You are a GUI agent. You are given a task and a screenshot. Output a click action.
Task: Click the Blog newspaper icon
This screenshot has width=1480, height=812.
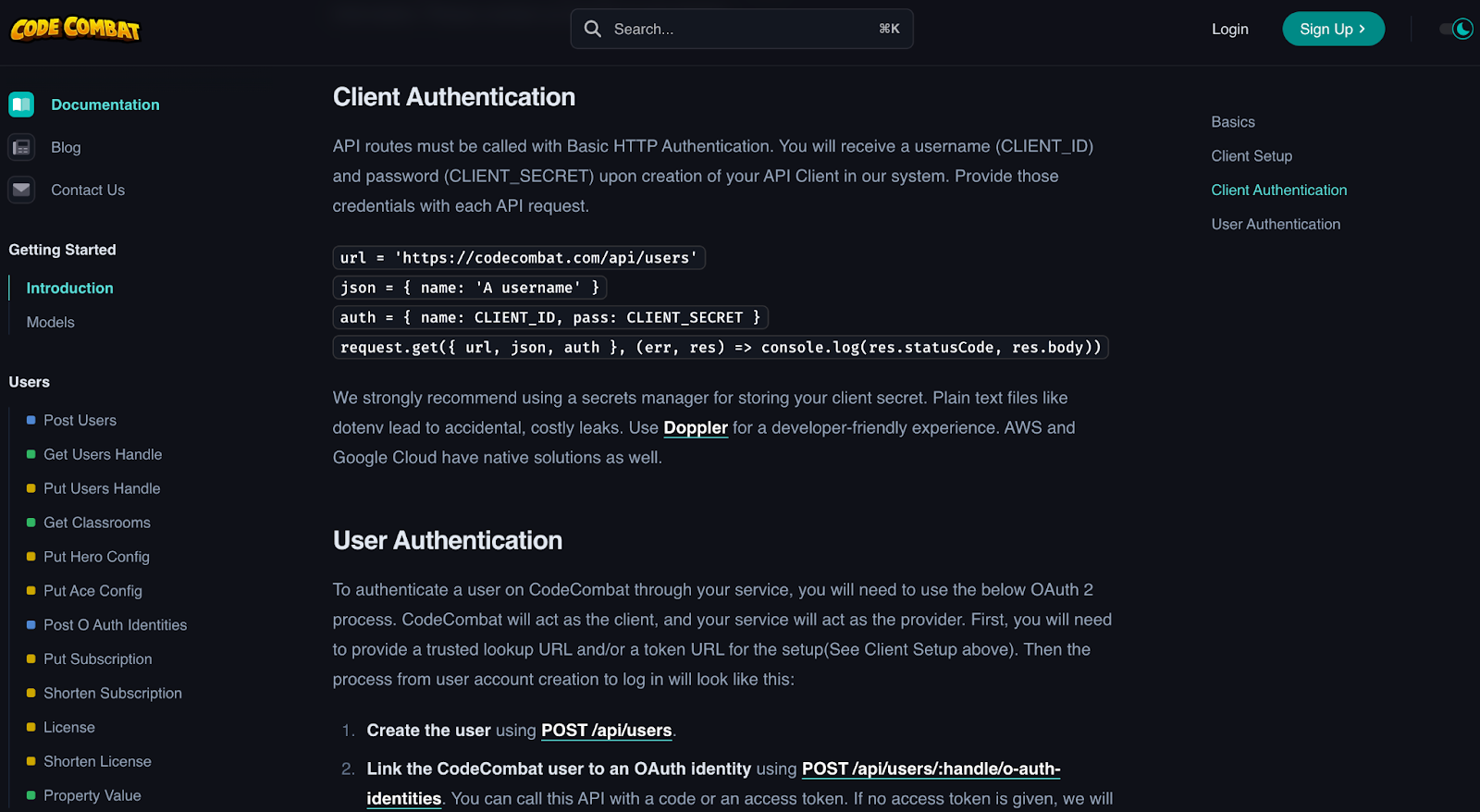21,147
